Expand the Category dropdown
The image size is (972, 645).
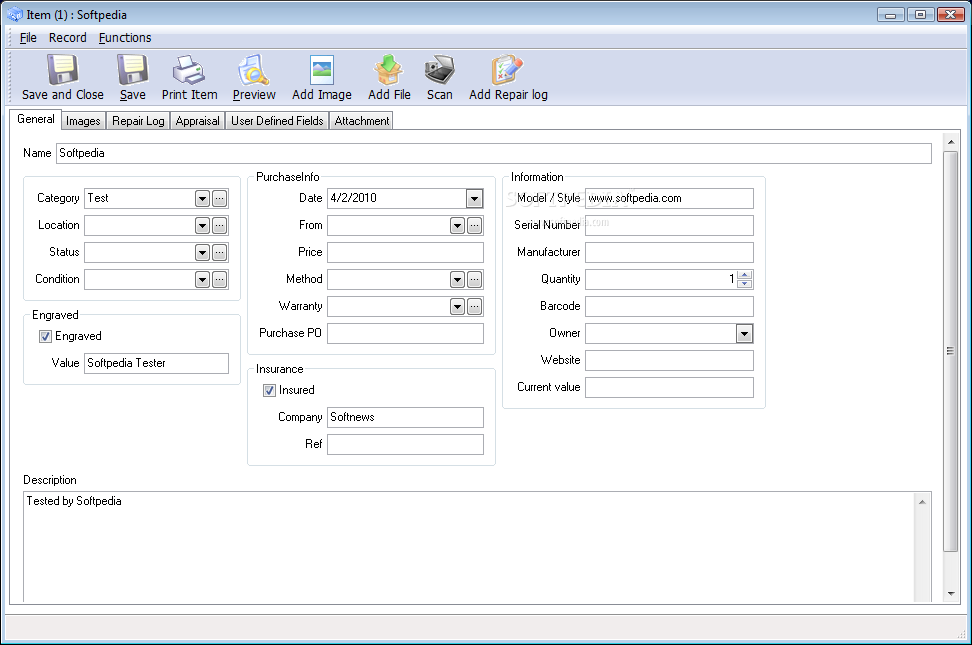coord(202,198)
